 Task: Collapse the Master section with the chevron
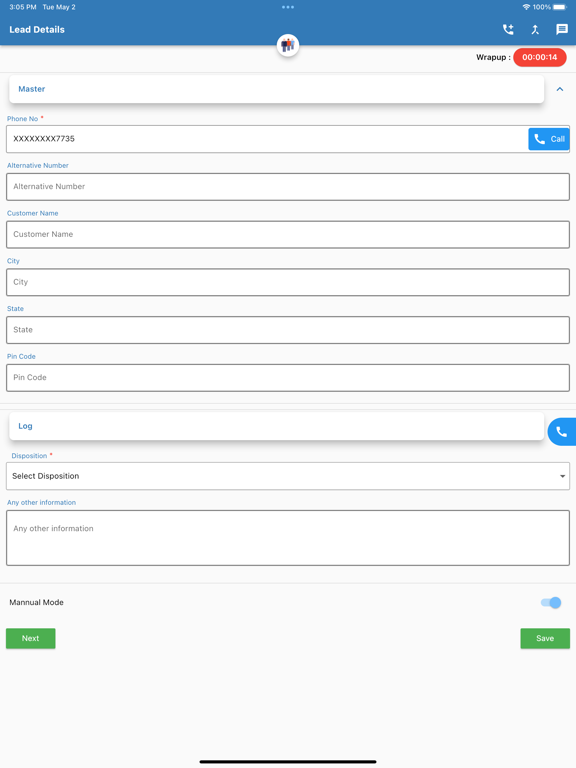coord(560,89)
